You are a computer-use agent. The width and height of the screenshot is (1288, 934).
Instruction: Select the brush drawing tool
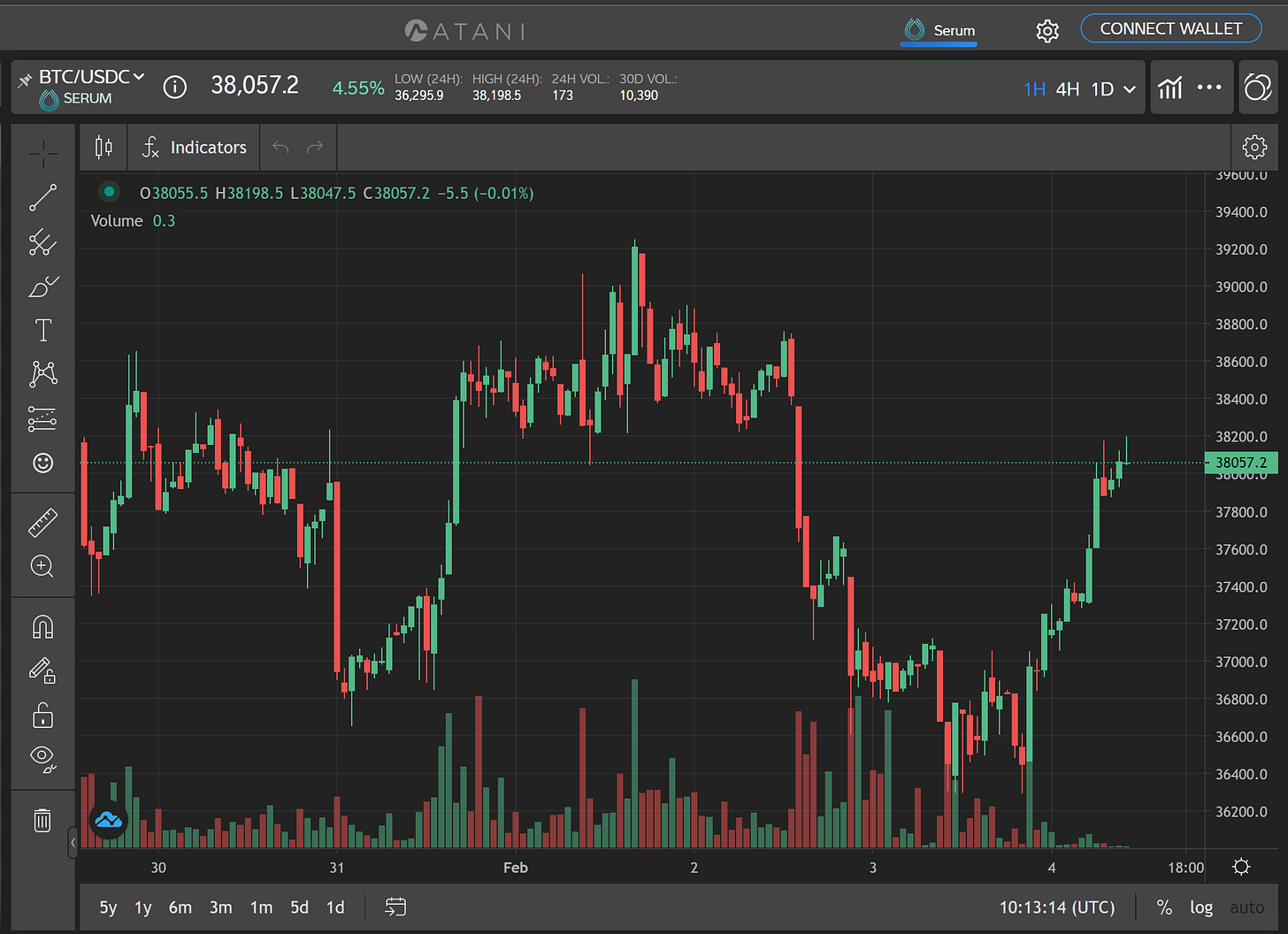[x=42, y=287]
